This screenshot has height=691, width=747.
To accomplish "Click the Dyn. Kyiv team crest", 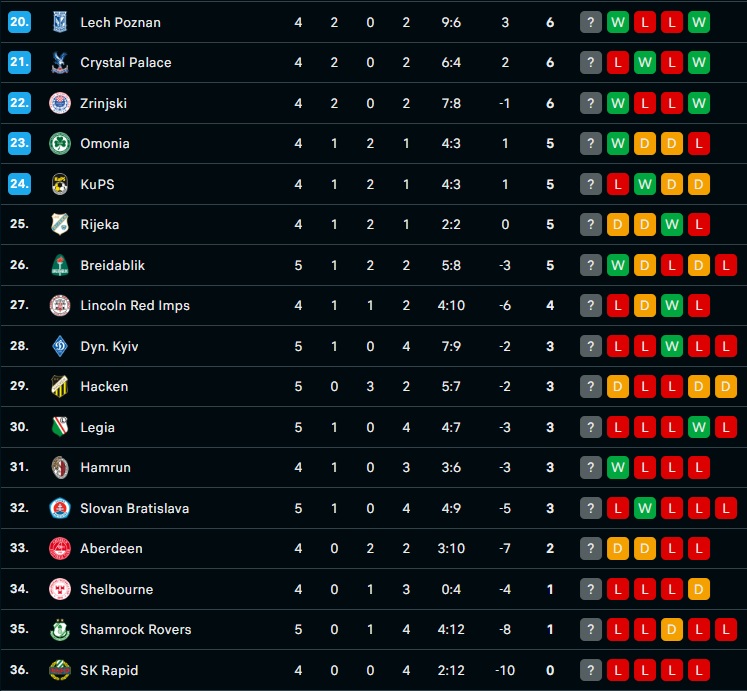I will [x=60, y=346].
